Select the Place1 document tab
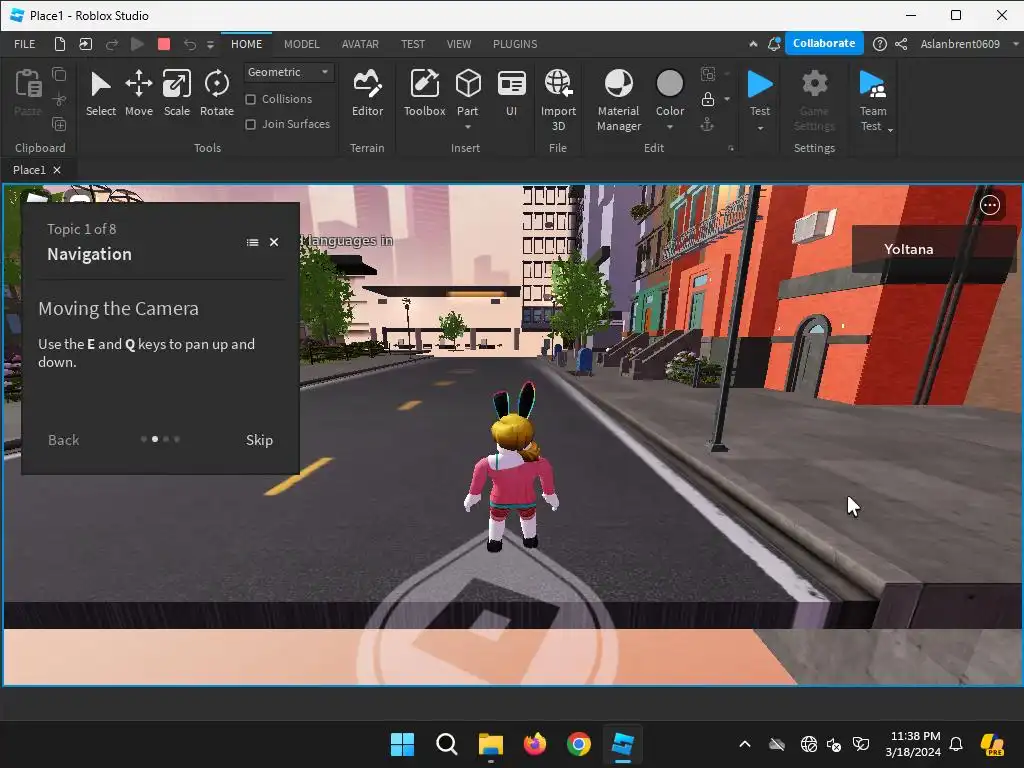The image size is (1024, 768). [29, 170]
